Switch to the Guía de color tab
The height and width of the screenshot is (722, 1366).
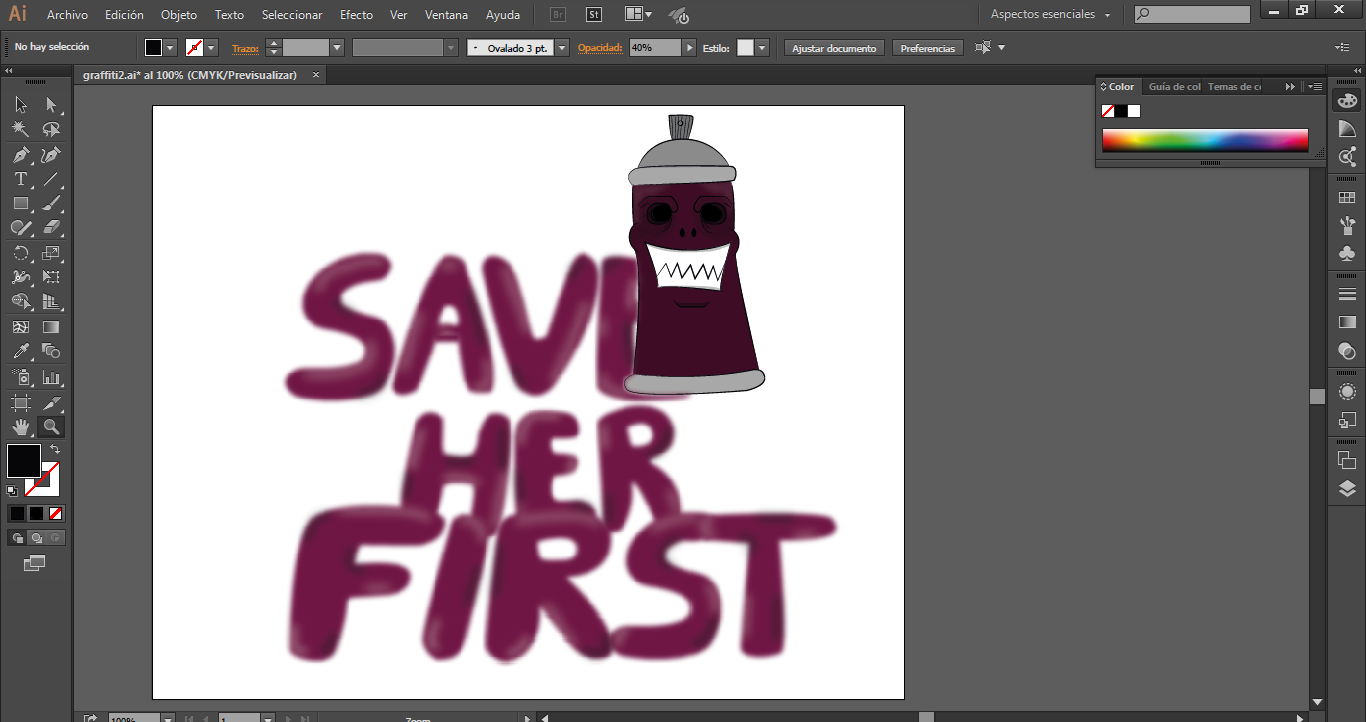point(1174,87)
